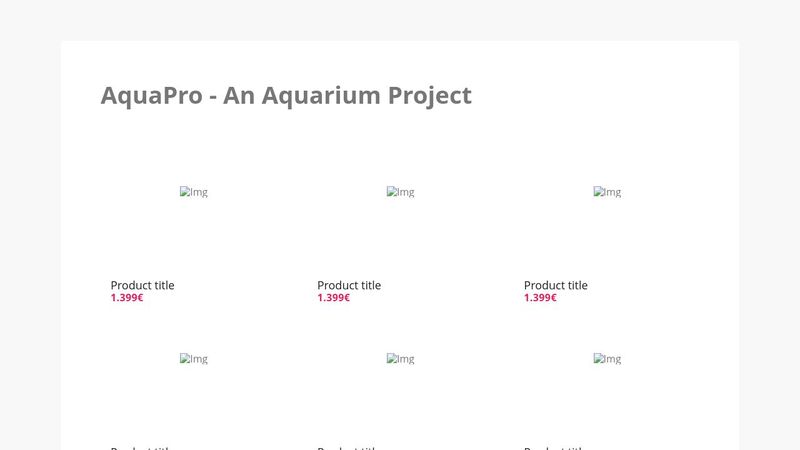Open the first-row middle Product title
The image size is (800, 450).
click(349, 285)
